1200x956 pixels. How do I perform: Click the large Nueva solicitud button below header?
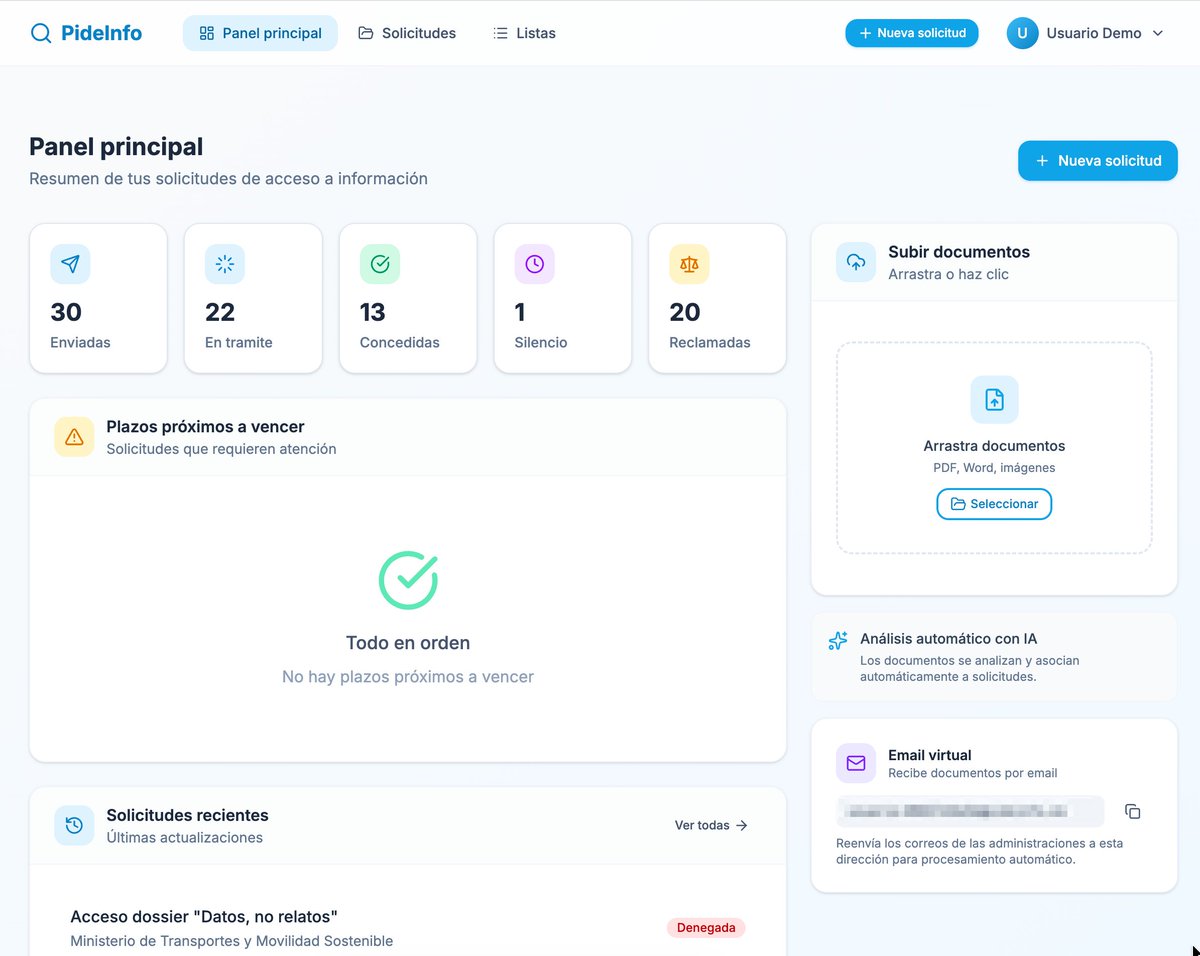[x=1098, y=161]
